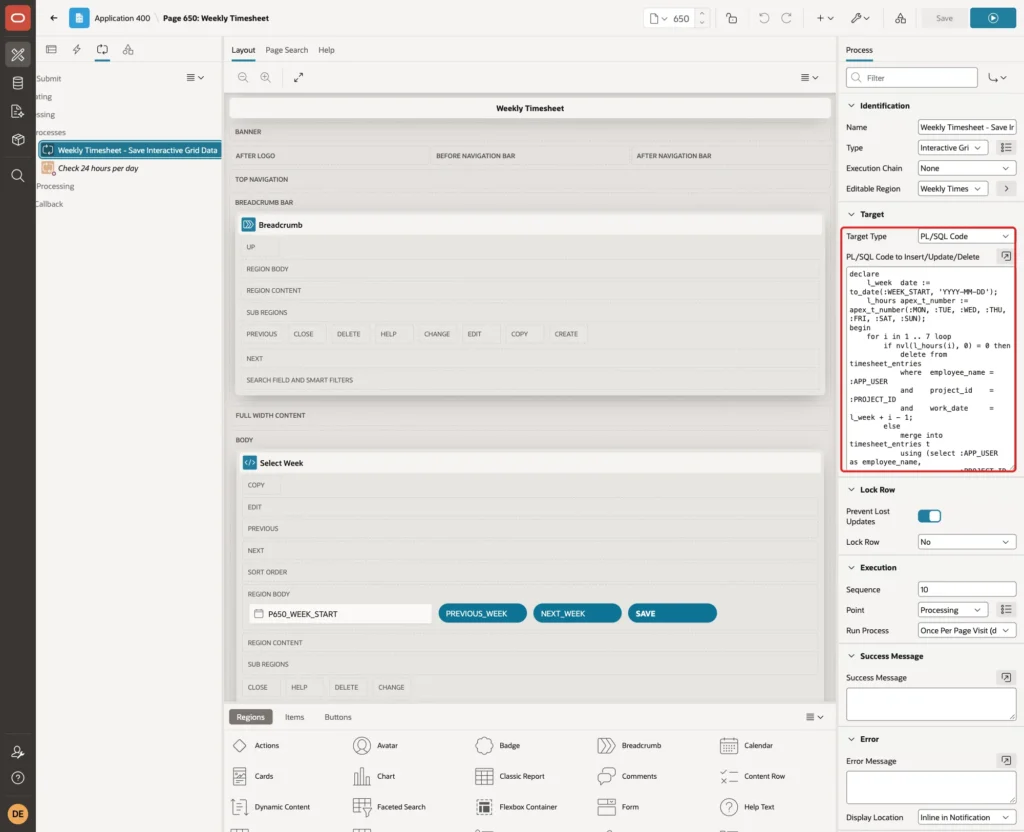Go to Editable Region arrow button
This screenshot has width=1024, height=832.
[1006, 189]
